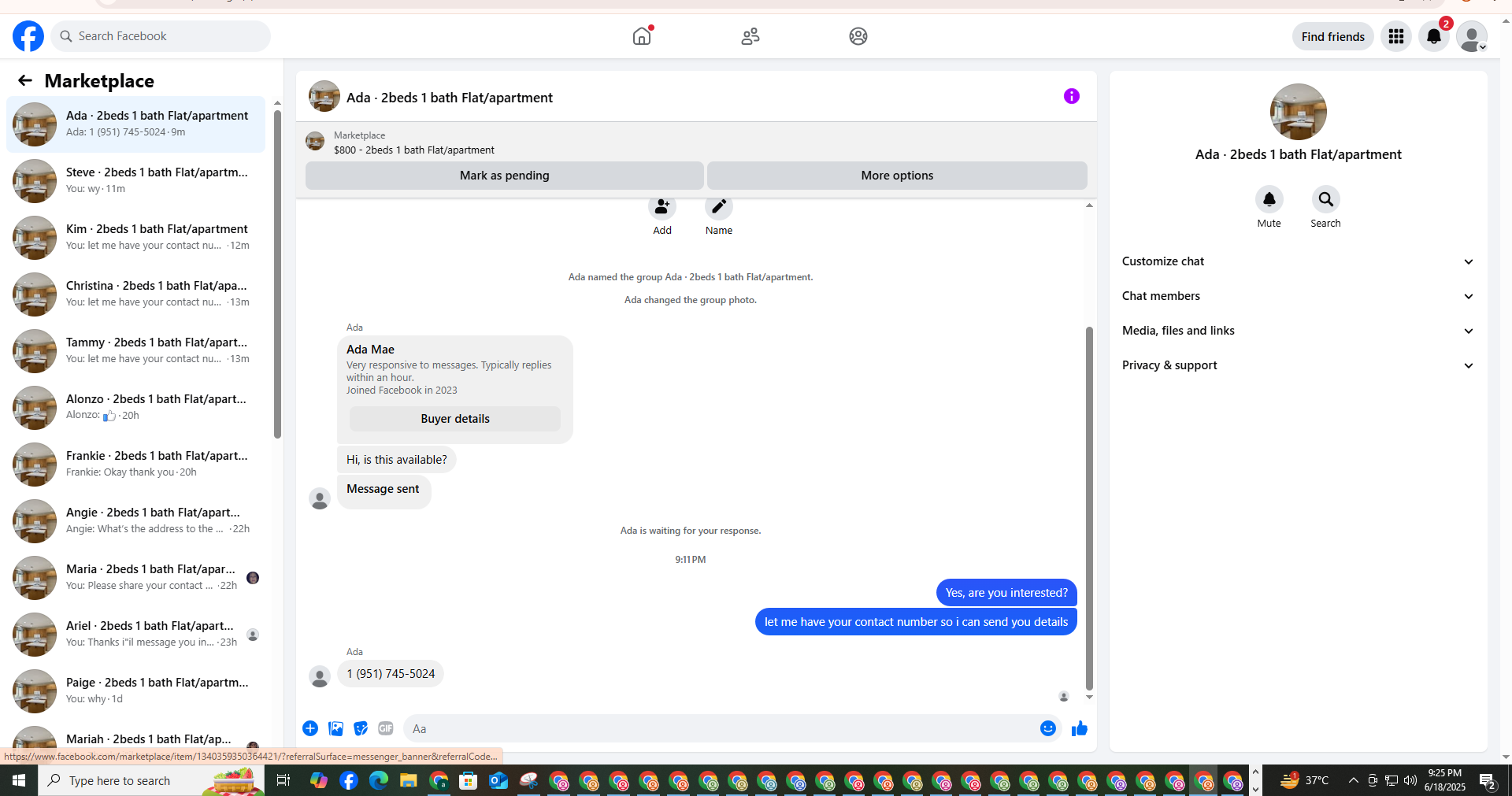Viewport: 1512px width, 796px height.
Task: View Buyer details for Ada Mae
Action: (x=455, y=419)
